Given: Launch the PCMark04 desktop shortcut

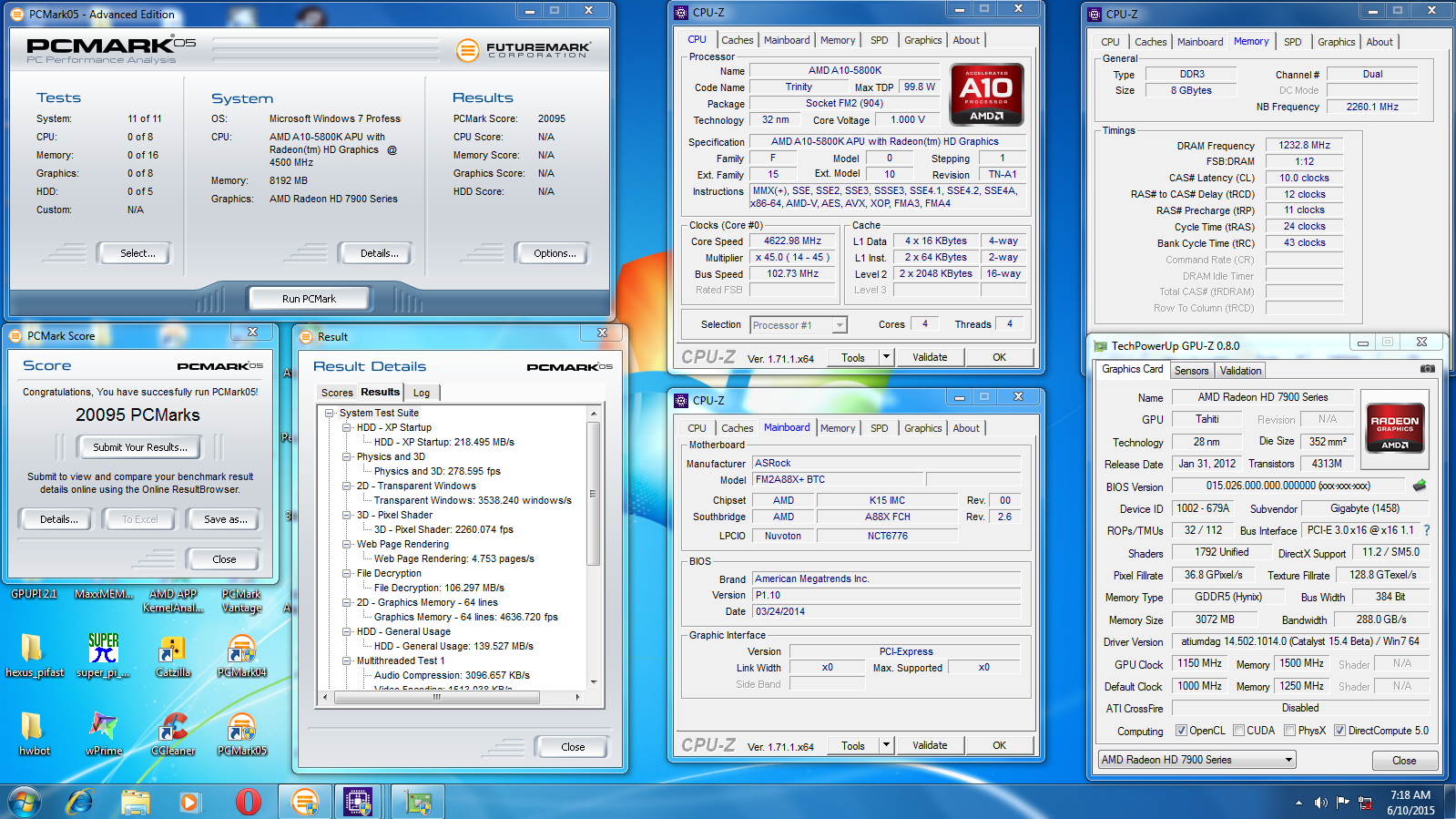Looking at the screenshot, I should click(241, 655).
